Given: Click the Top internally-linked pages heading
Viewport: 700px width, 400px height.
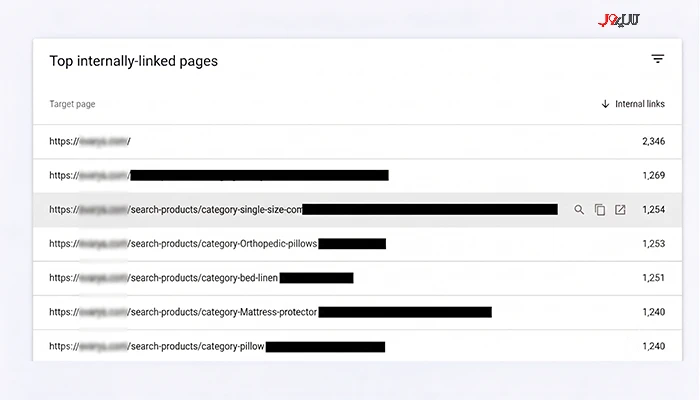Looking at the screenshot, I should click(x=133, y=61).
